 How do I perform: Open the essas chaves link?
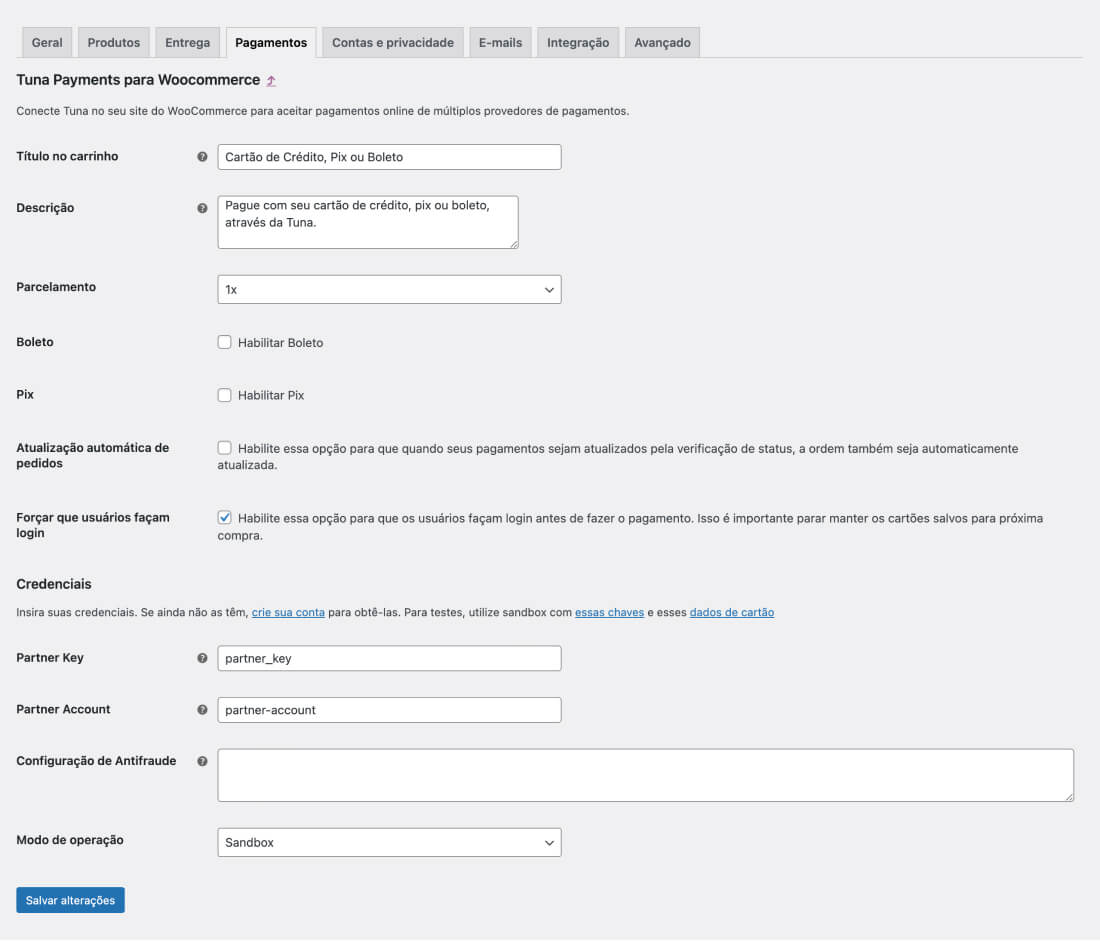[x=610, y=613]
